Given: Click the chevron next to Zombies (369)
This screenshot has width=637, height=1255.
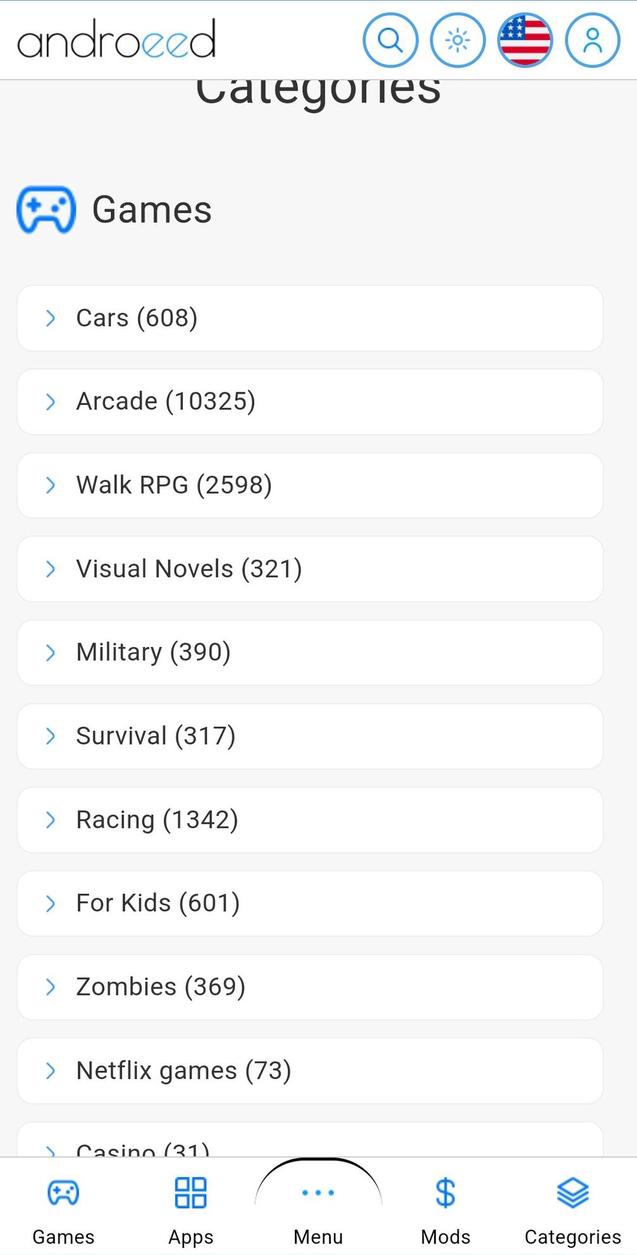Looking at the screenshot, I should click(51, 987).
